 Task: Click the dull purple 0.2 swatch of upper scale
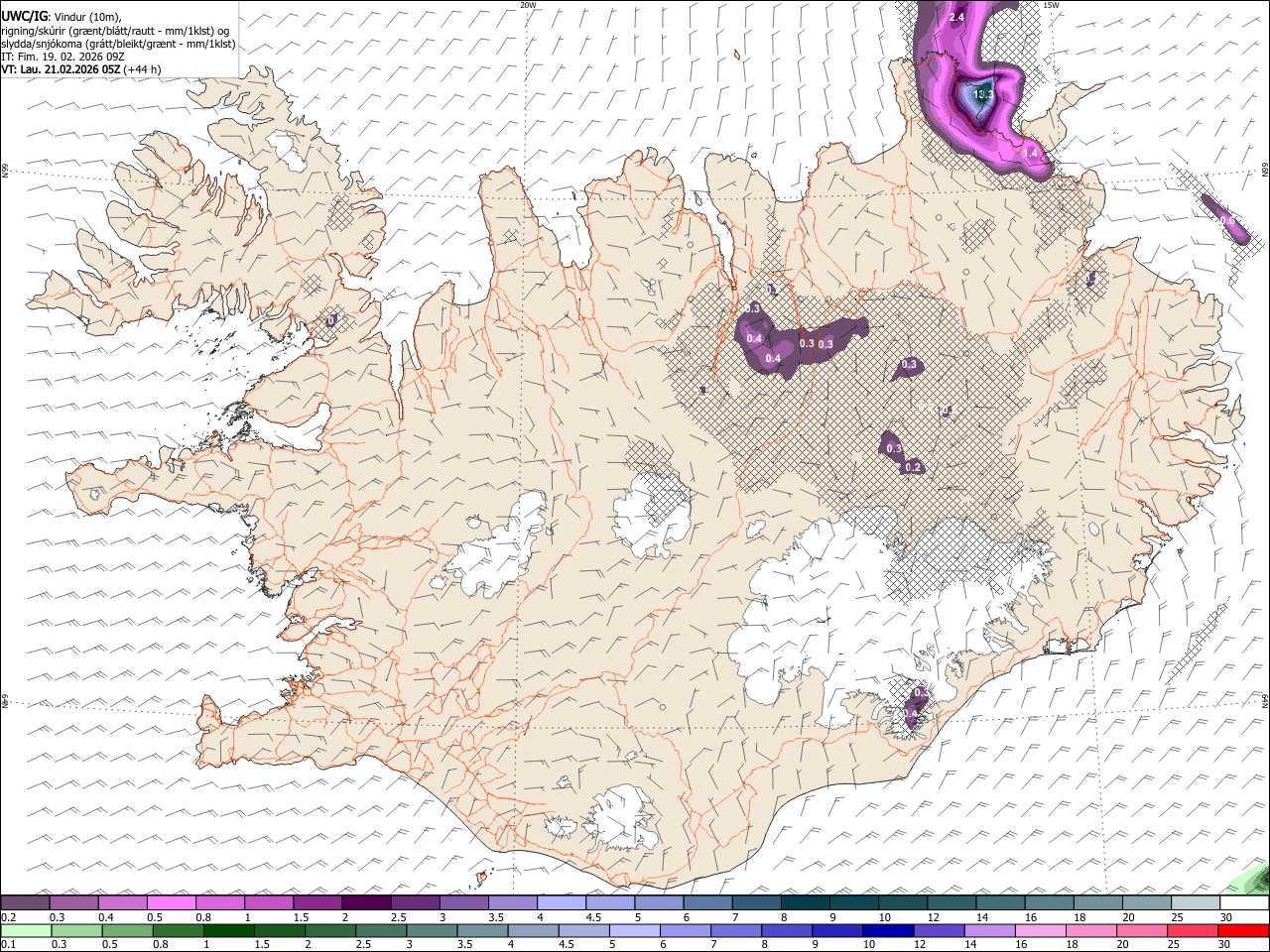point(25,902)
